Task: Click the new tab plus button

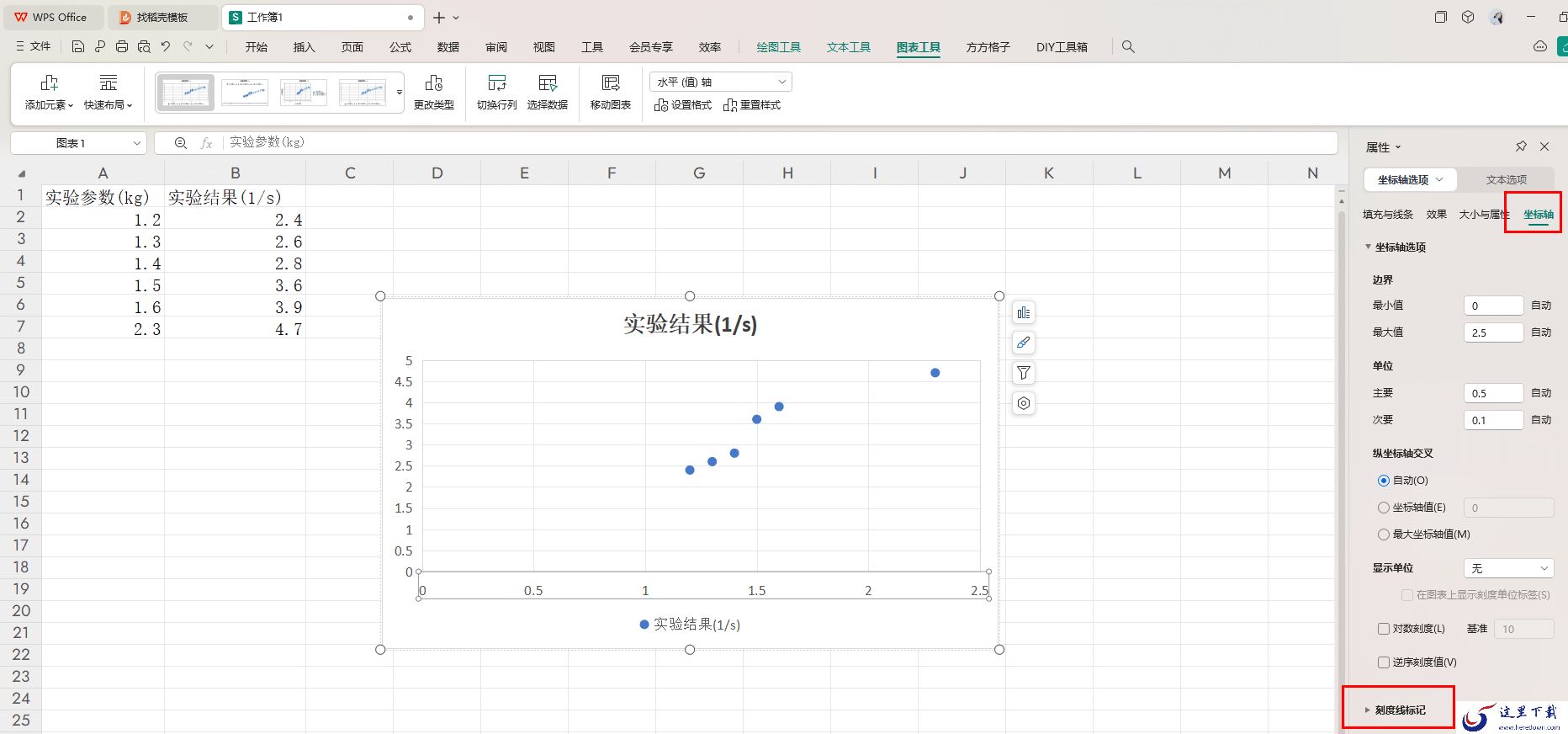Action: tap(439, 18)
